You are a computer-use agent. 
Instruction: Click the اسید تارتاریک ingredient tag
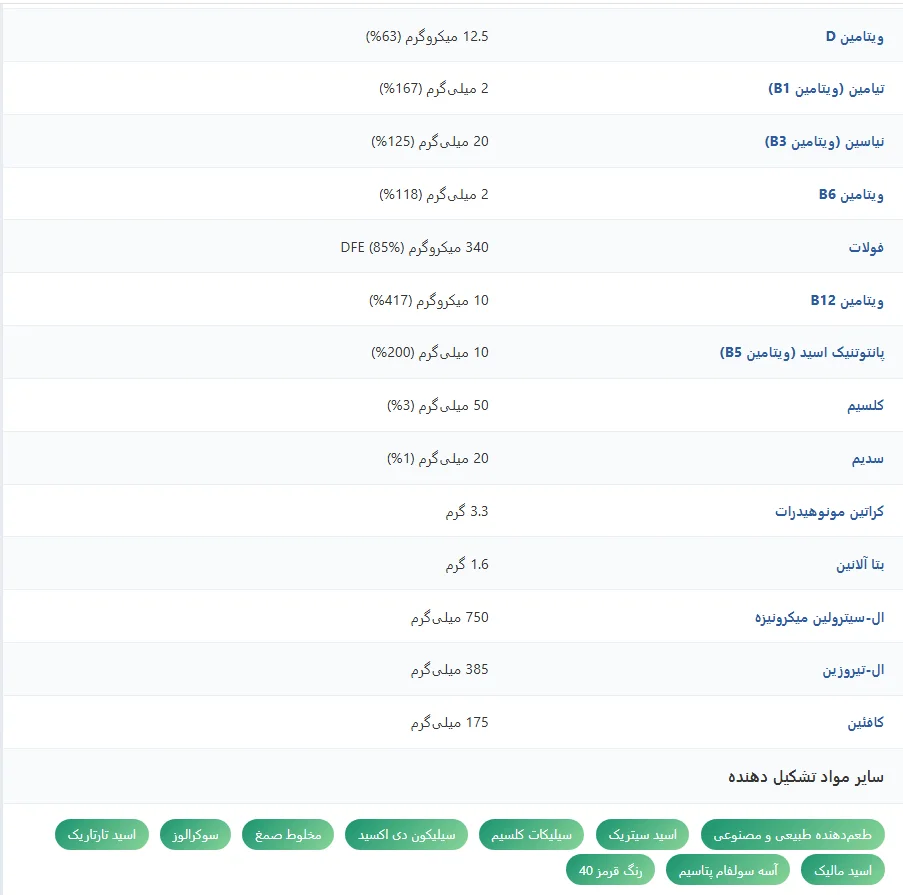click(102, 834)
